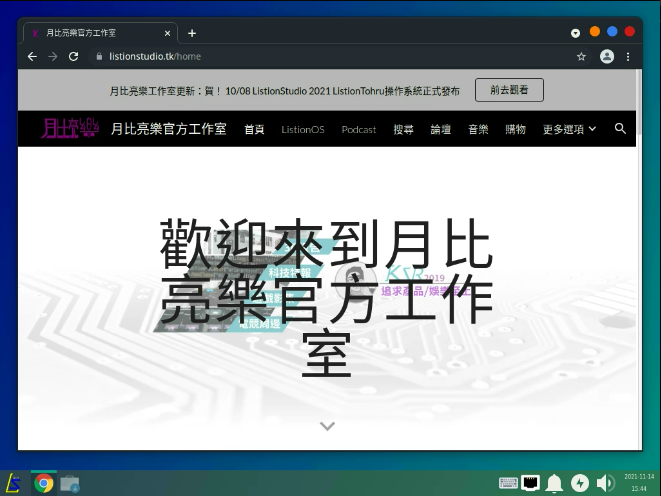Close the 月比亮樂官方工作室 tab
The width and height of the screenshot is (661, 496).
pos(167,33)
